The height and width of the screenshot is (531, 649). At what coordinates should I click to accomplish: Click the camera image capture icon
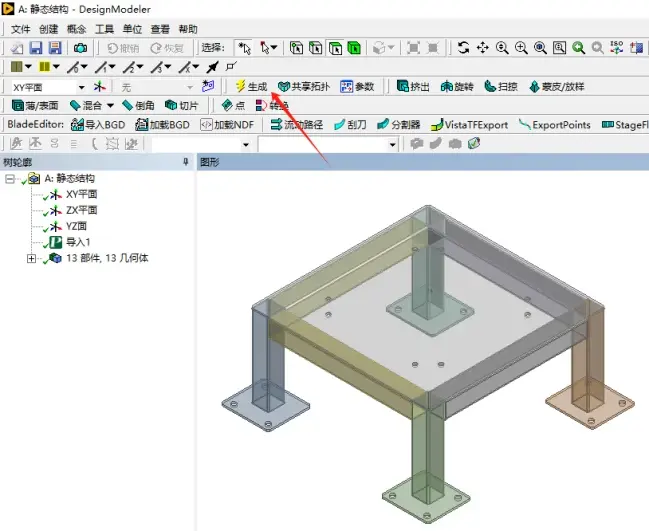80,48
